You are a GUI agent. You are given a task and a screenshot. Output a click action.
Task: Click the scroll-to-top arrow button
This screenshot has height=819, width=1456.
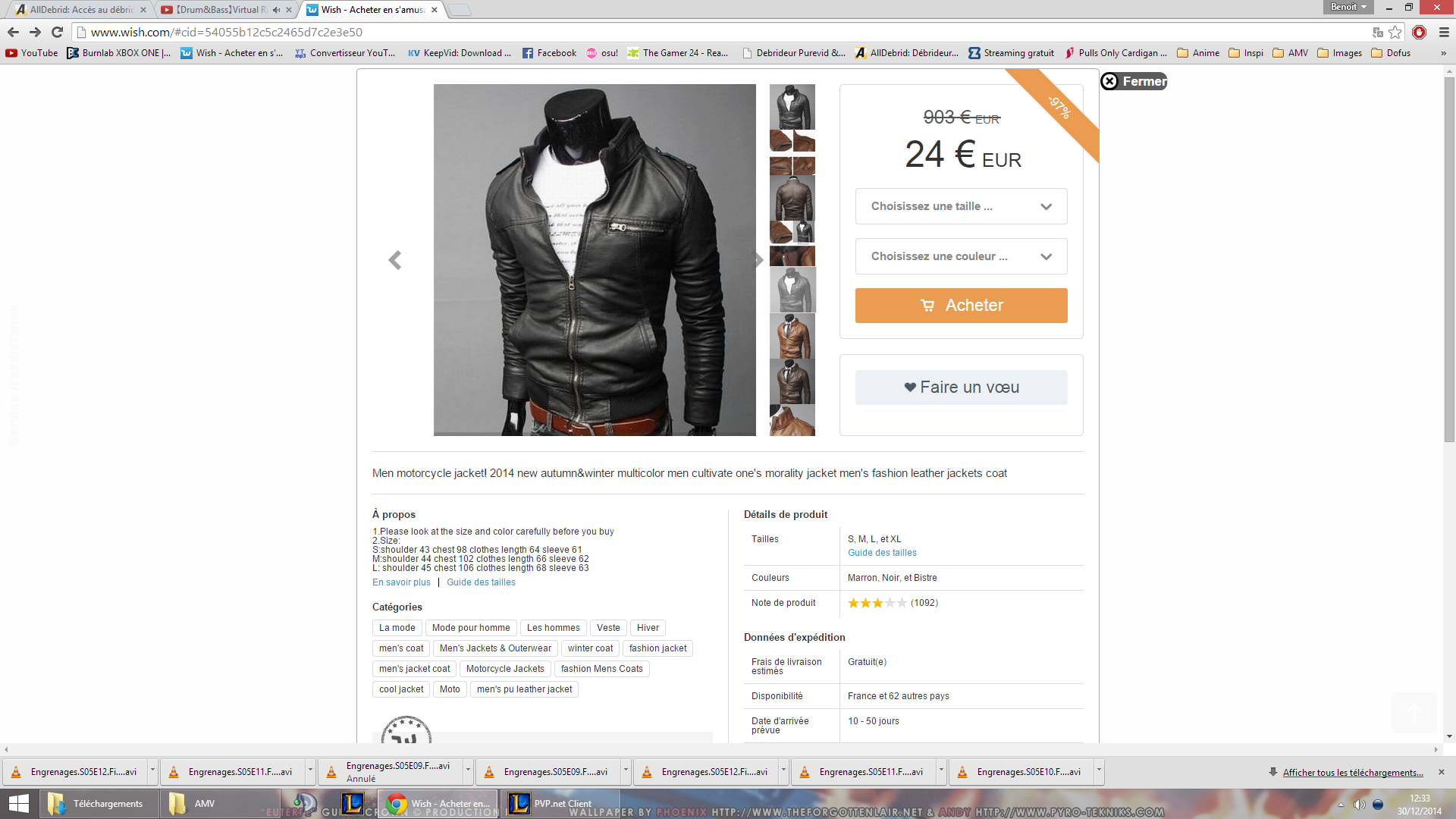(x=1414, y=713)
